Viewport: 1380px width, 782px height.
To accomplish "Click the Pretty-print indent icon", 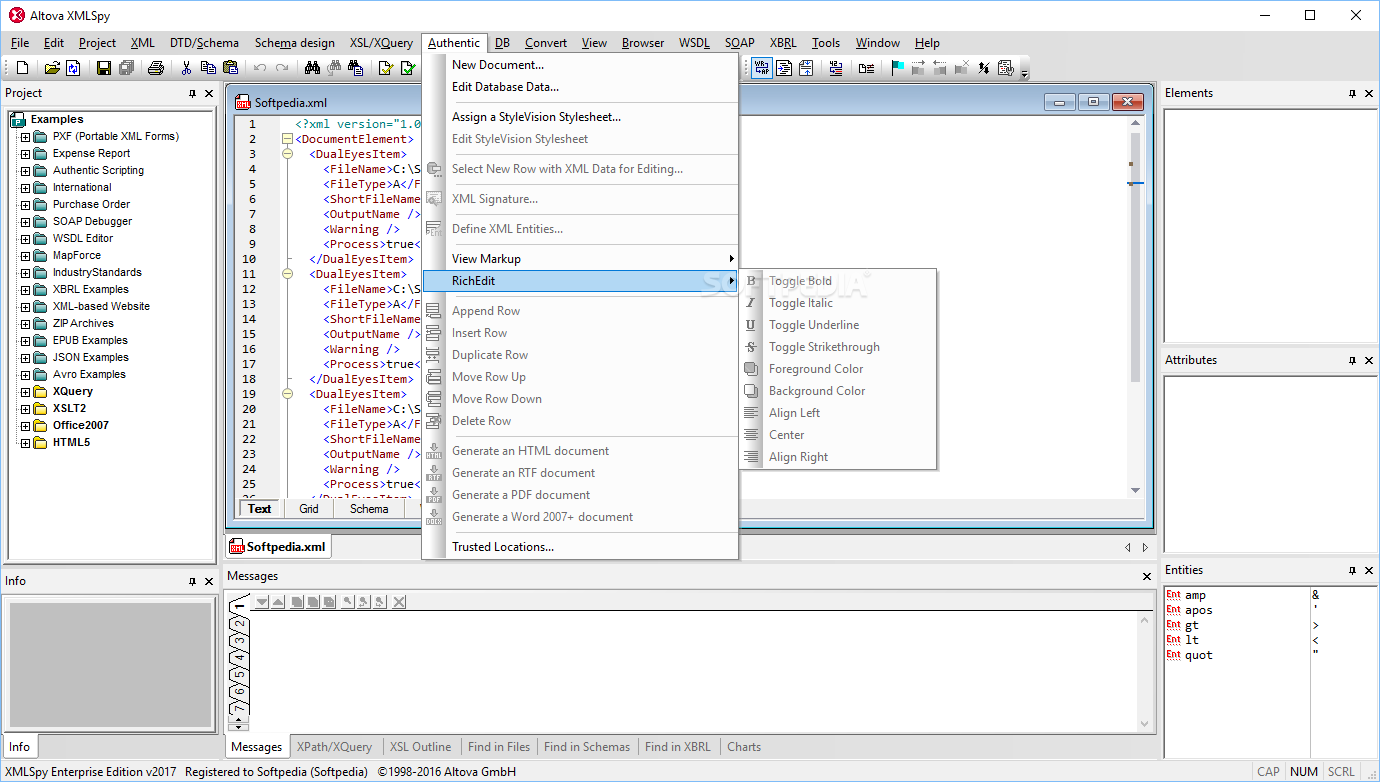I will coord(784,68).
